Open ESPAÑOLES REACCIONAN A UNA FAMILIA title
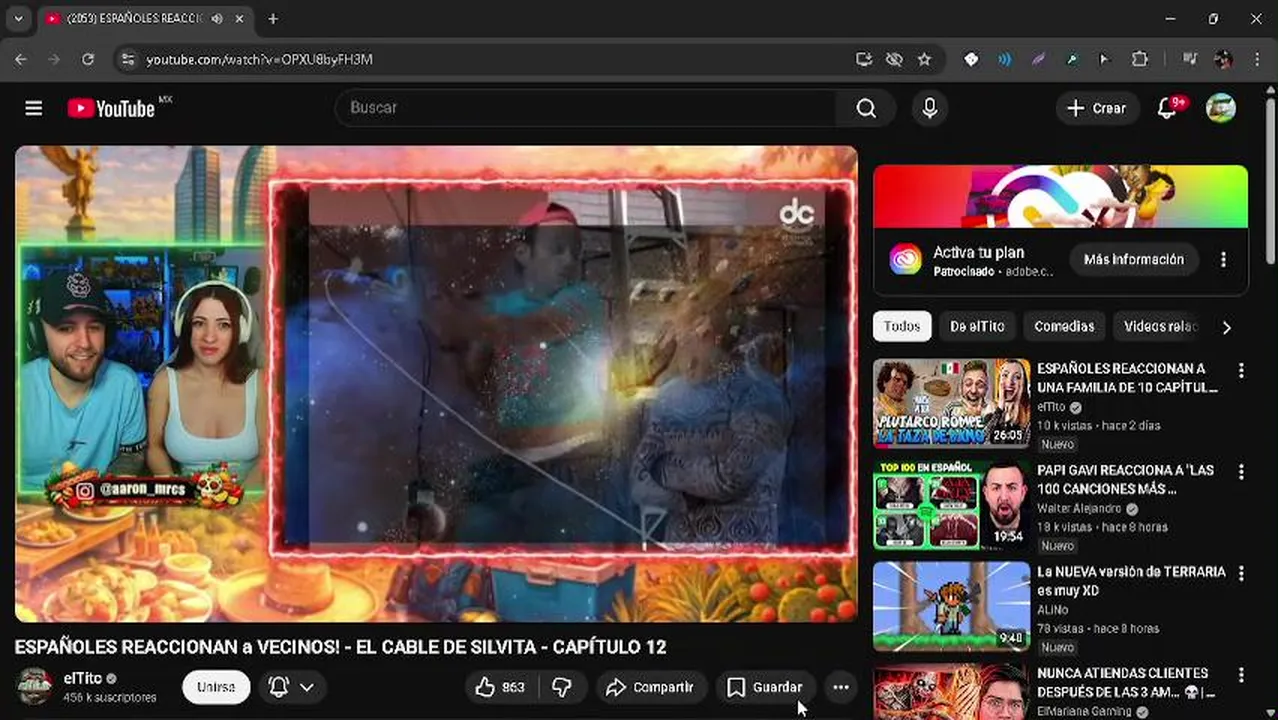Screen dimensions: 1278x720 tap(1127, 378)
